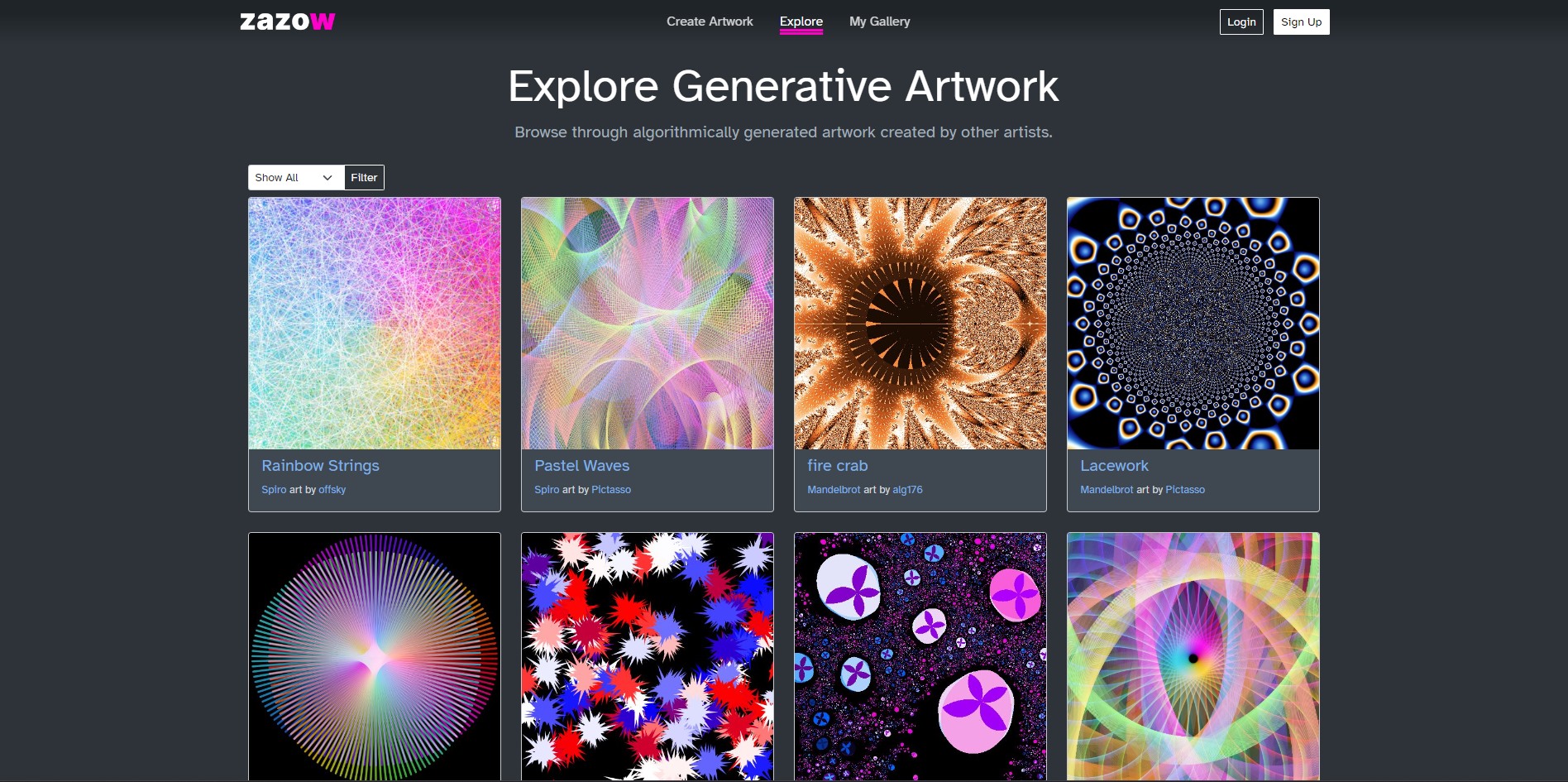1568x782 pixels.
Task: Click the zazow logo
Action: [288, 22]
